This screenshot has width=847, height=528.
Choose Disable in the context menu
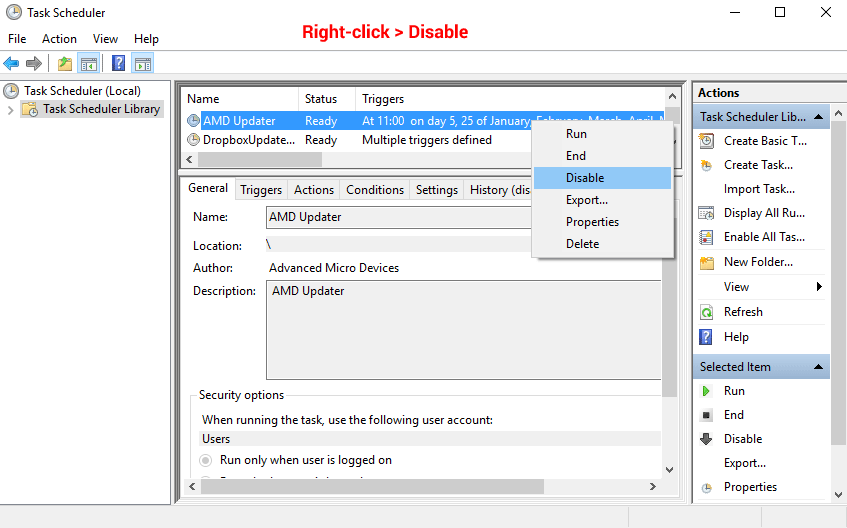point(602,178)
